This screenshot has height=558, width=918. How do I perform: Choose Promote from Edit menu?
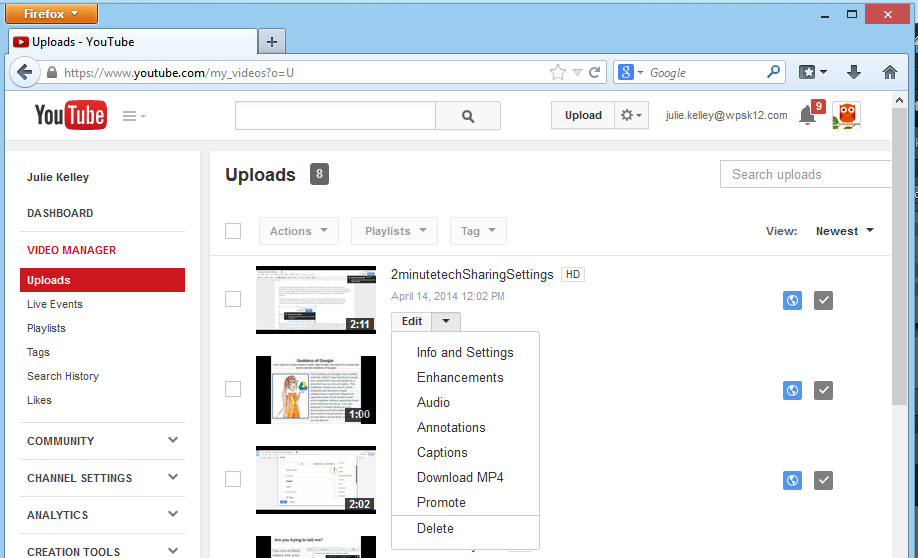pos(465,502)
